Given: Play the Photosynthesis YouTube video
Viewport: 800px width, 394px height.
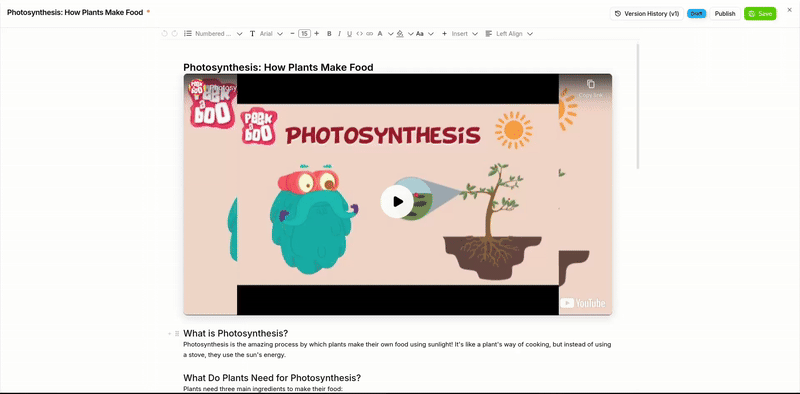Looking at the screenshot, I should (x=397, y=202).
